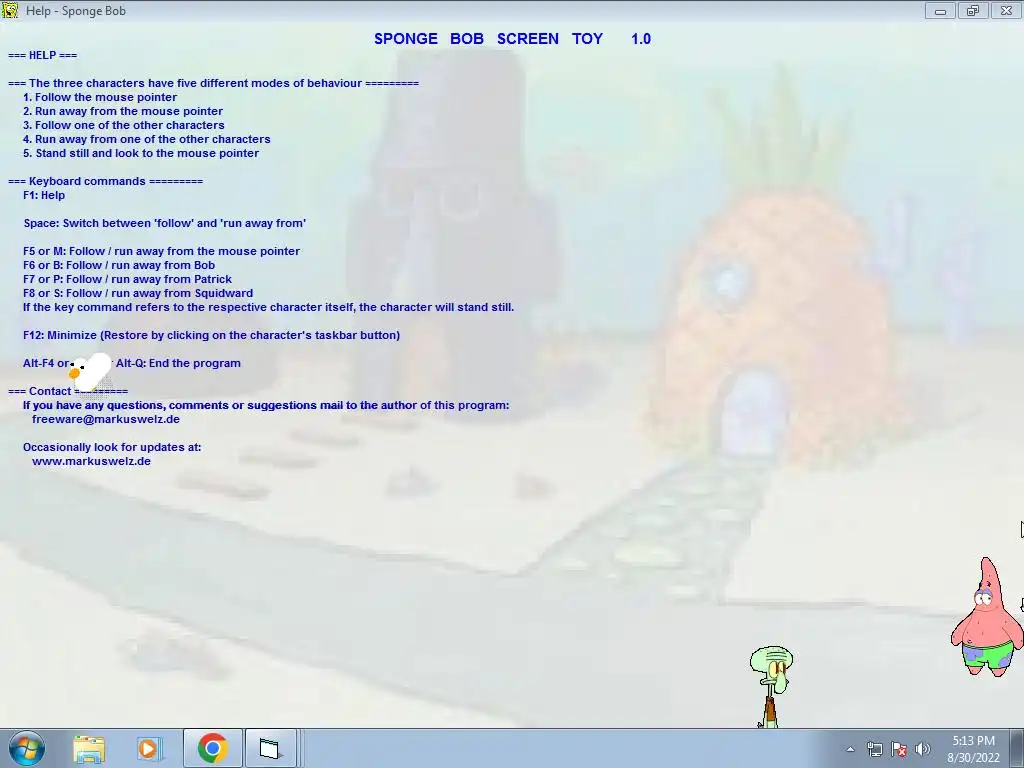Click 'Occasionally look for updates at:' text
Viewport: 1024px width, 768px height.
click(x=112, y=447)
